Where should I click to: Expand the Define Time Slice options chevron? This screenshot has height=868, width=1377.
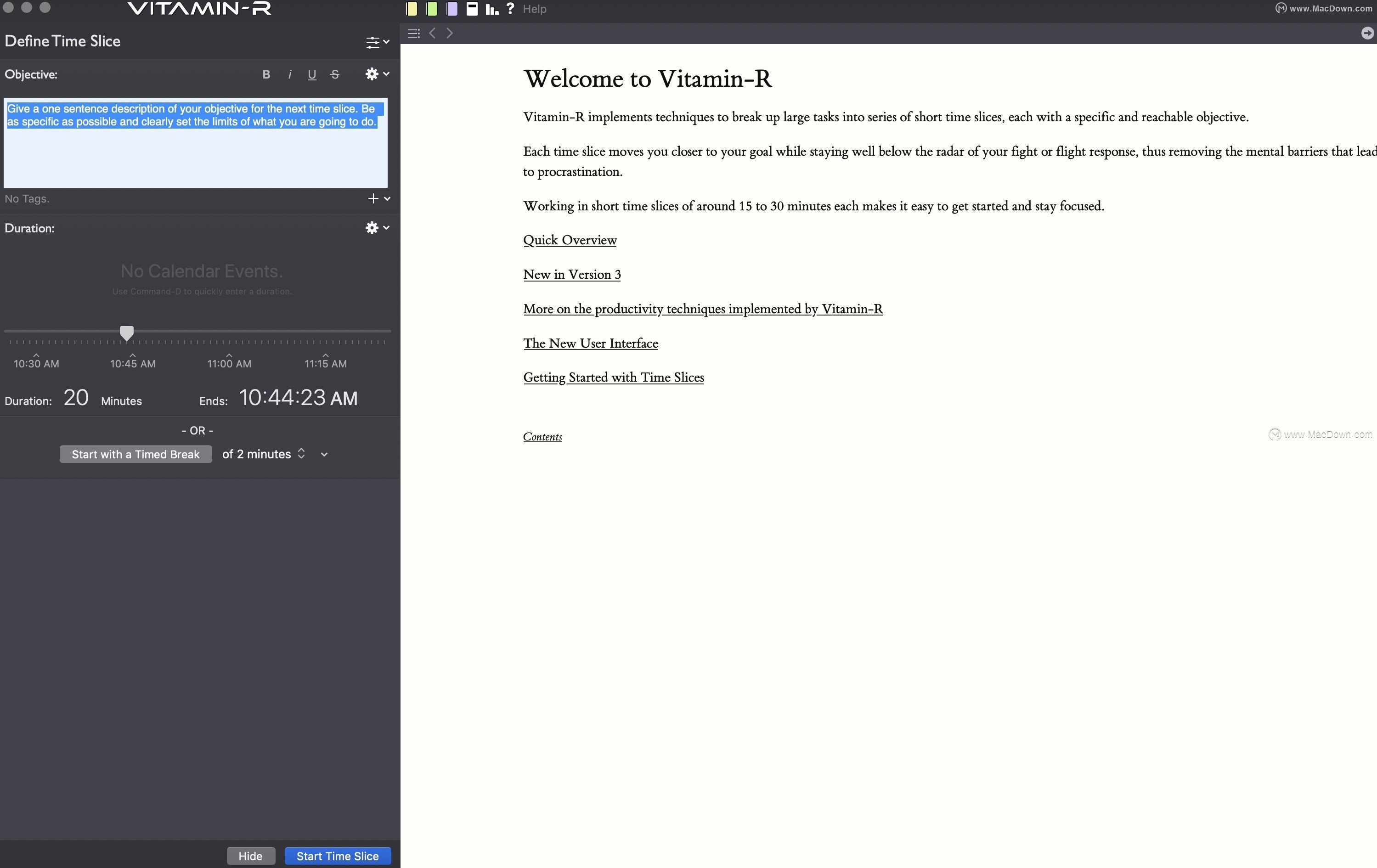(x=386, y=41)
